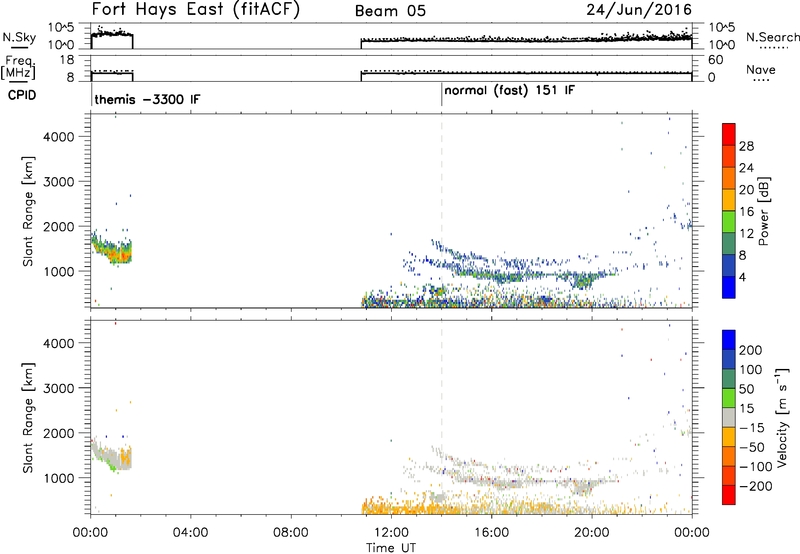
Task: Click the power colorbar '4' value
Action: [743, 277]
